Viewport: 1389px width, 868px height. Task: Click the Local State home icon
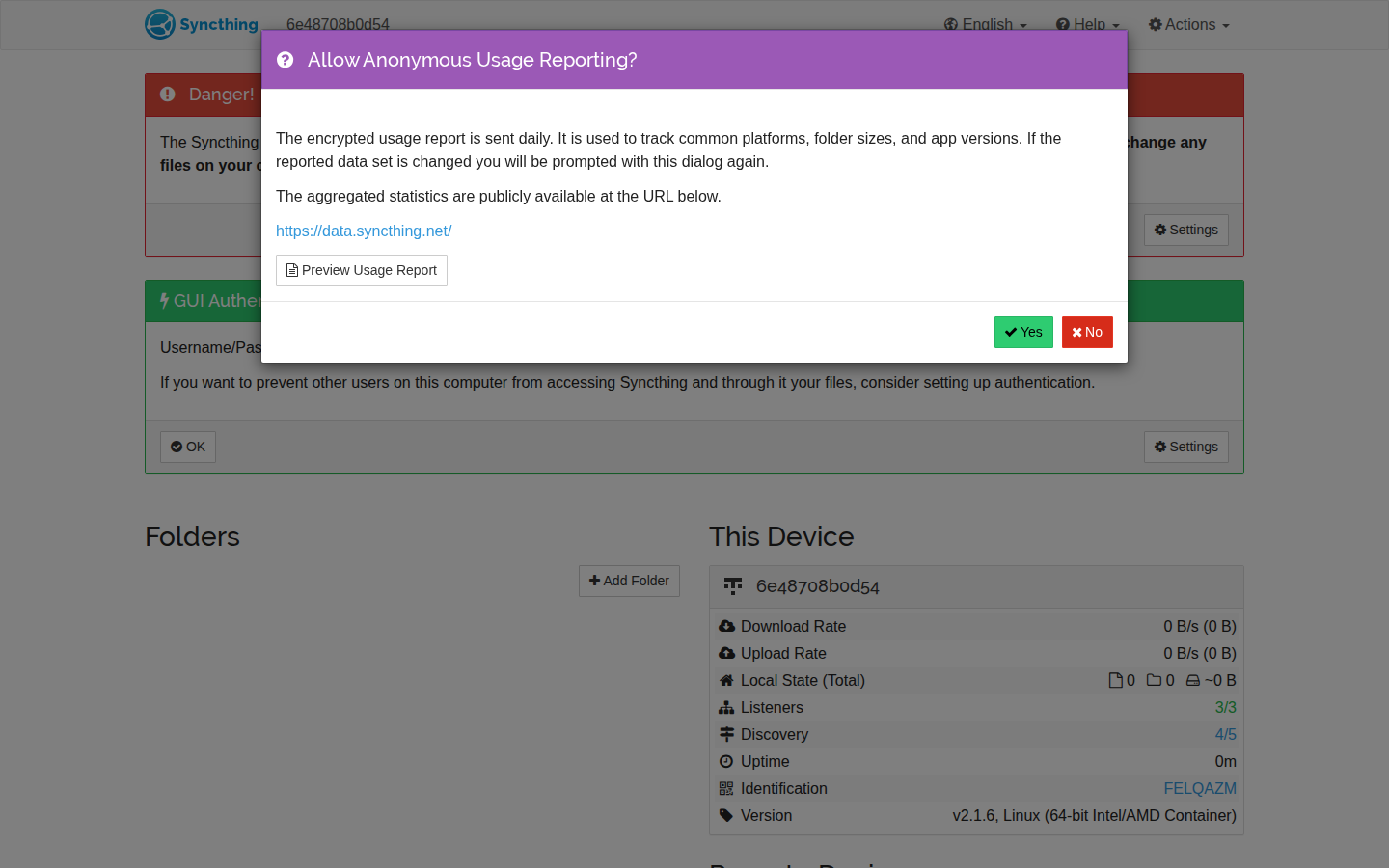[726, 680]
